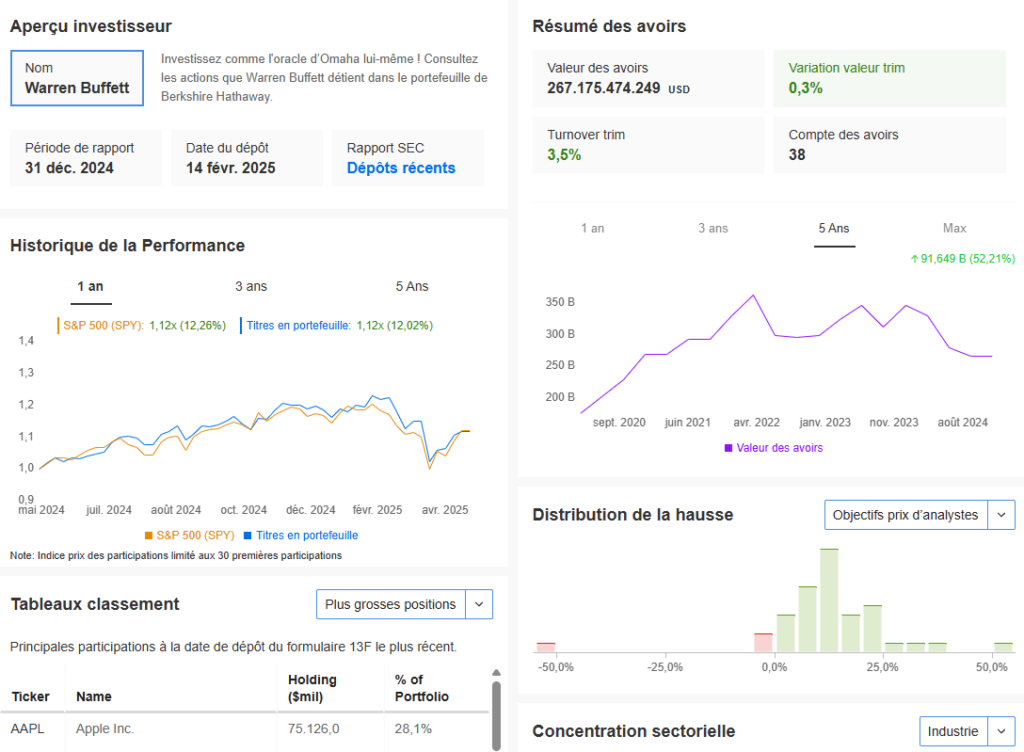Select Max range in holdings chart

954,229
